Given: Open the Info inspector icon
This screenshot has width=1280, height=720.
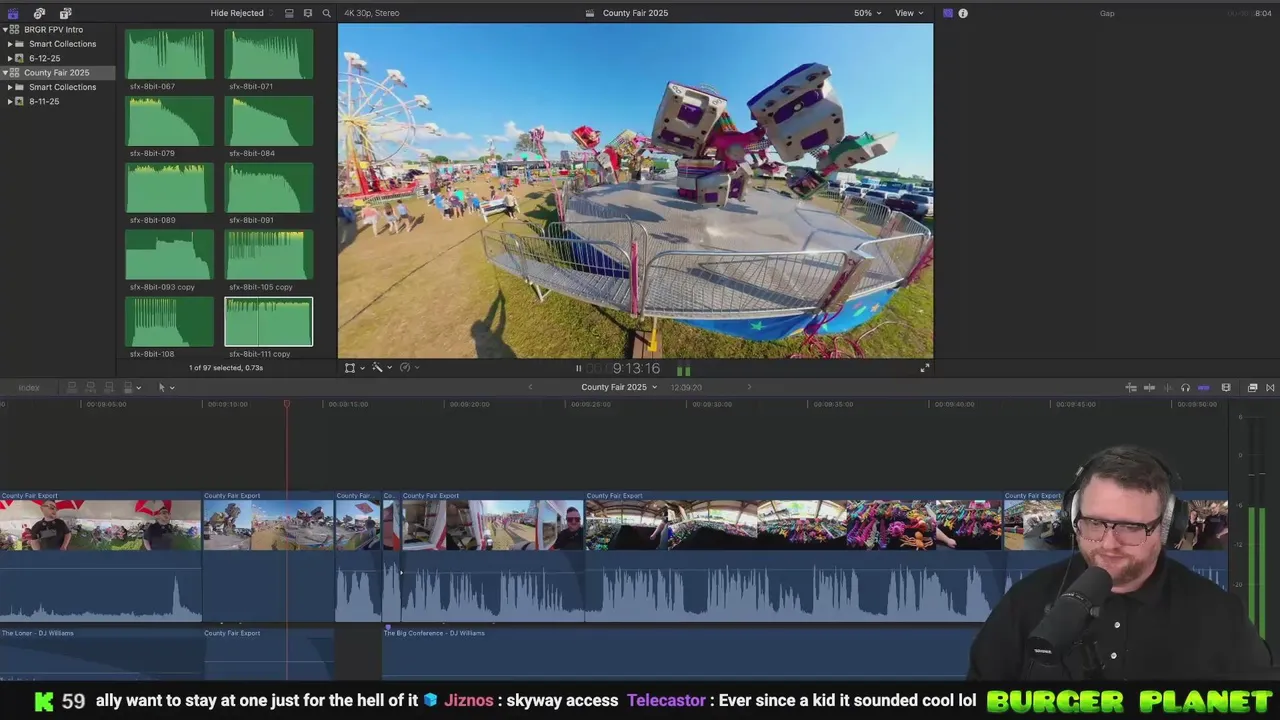Looking at the screenshot, I should 963,13.
